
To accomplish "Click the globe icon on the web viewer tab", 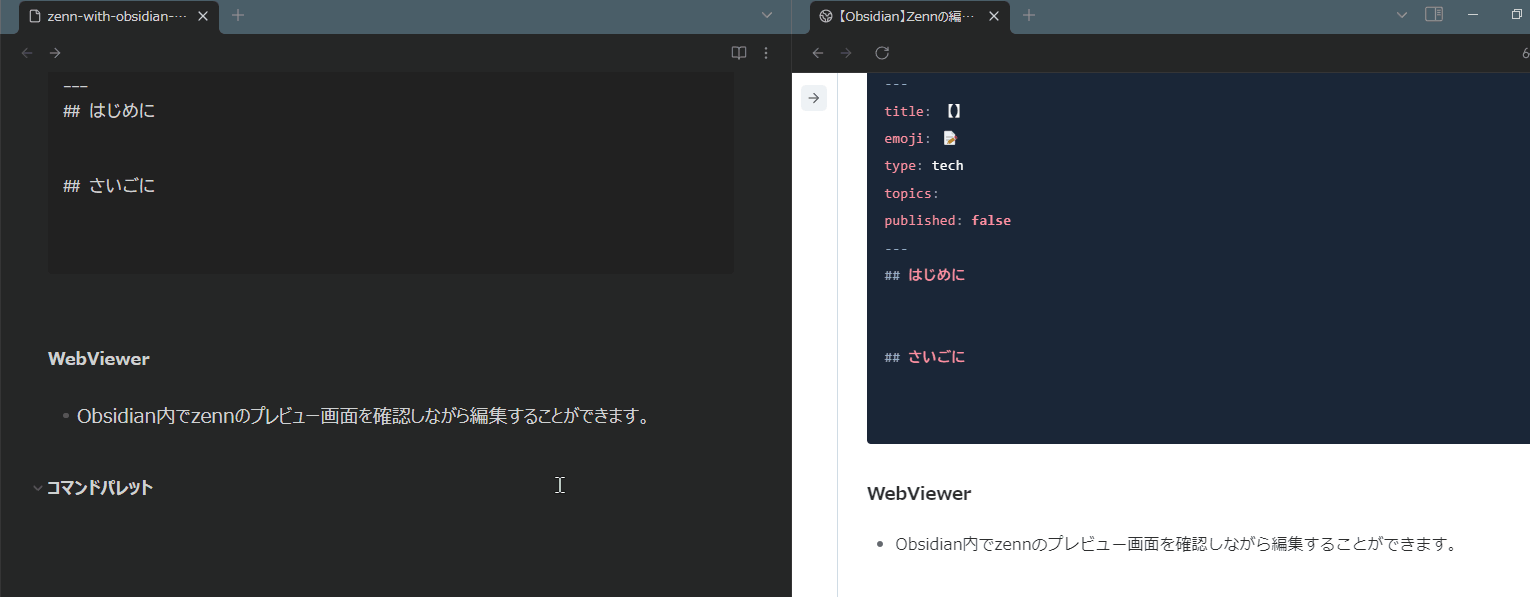I will point(826,16).
